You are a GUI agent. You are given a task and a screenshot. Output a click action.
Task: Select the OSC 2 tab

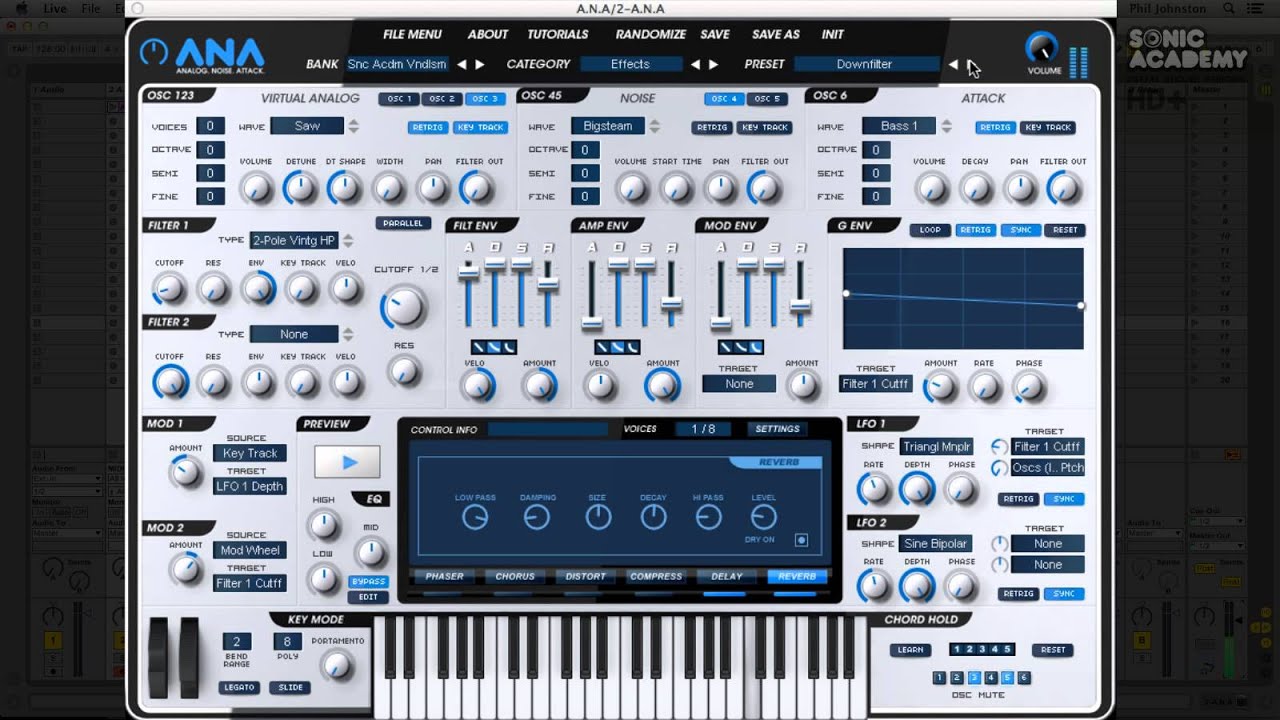[443, 99]
